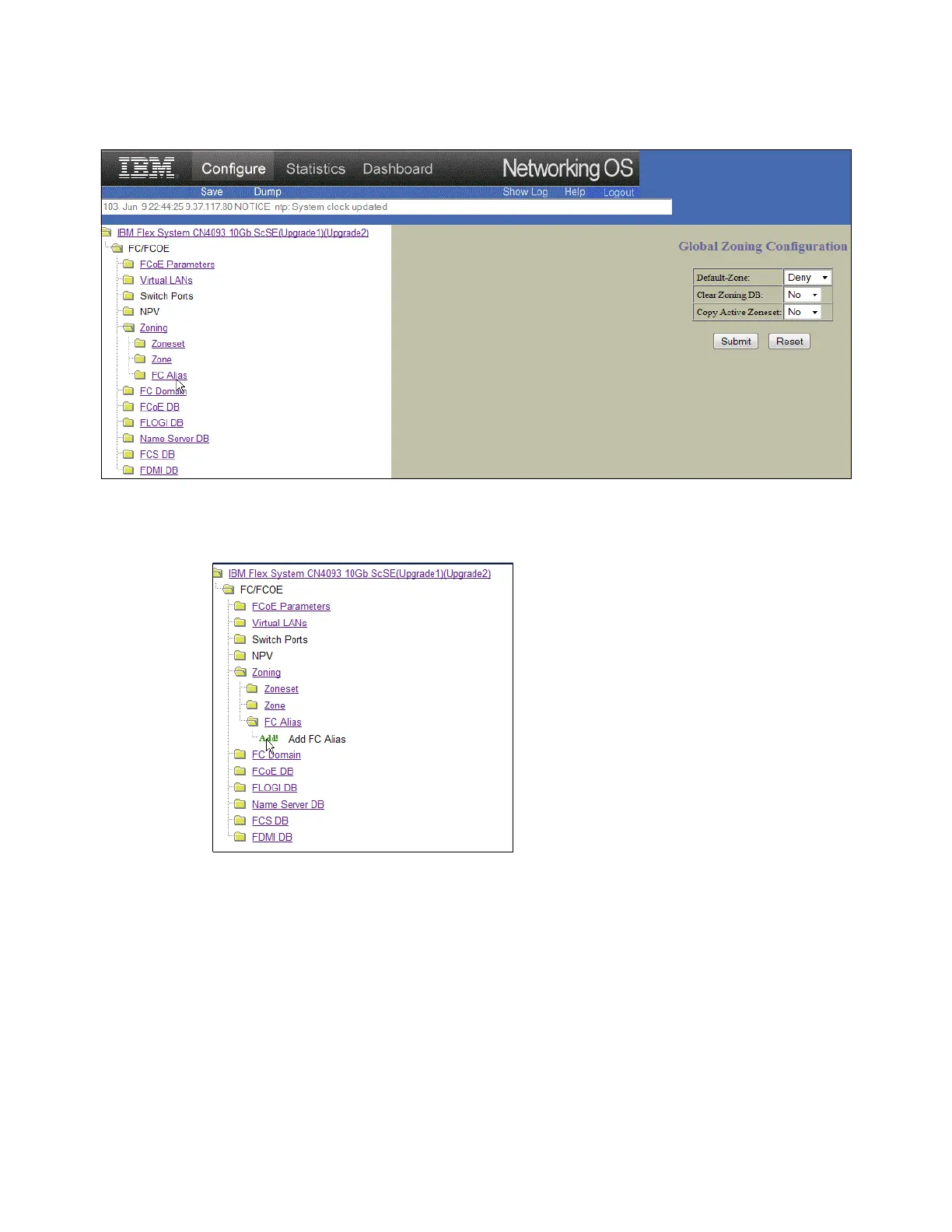This screenshot has width=952, height=1232.
Task: Click the Submit button
Action: point(736,341)
